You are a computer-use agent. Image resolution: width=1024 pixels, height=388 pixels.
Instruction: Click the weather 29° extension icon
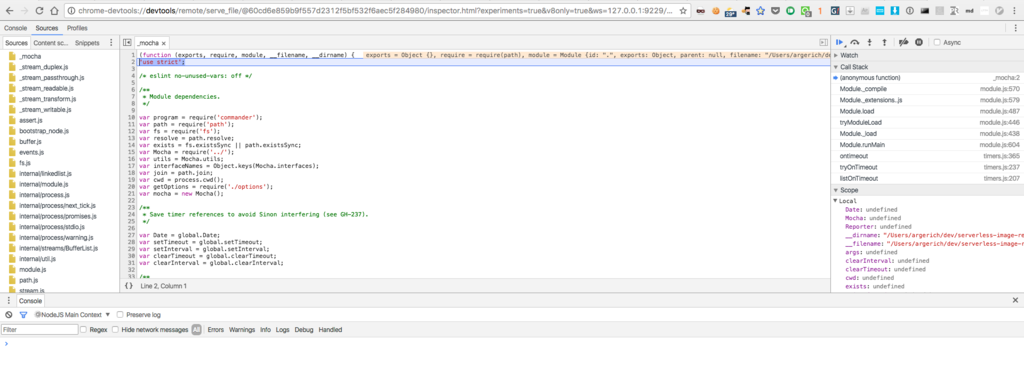pos(731,12)
